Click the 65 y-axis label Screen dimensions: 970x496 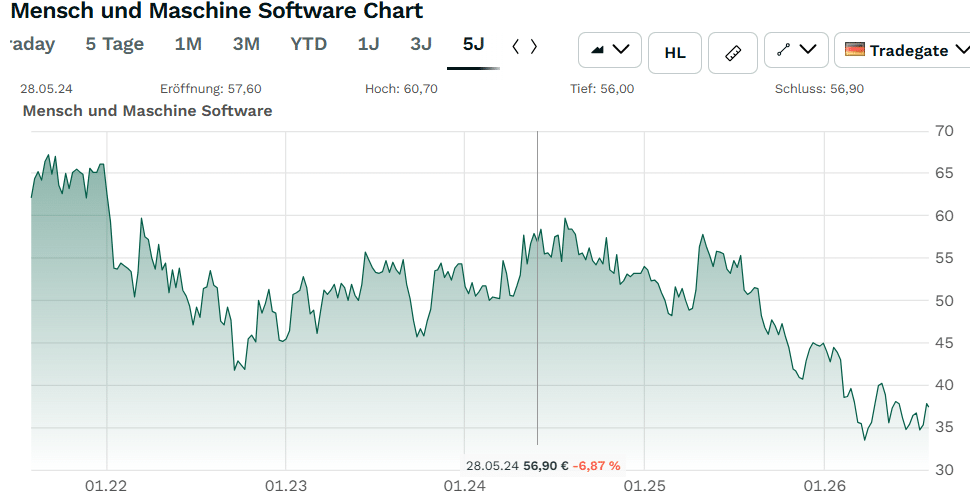(944, 173)
